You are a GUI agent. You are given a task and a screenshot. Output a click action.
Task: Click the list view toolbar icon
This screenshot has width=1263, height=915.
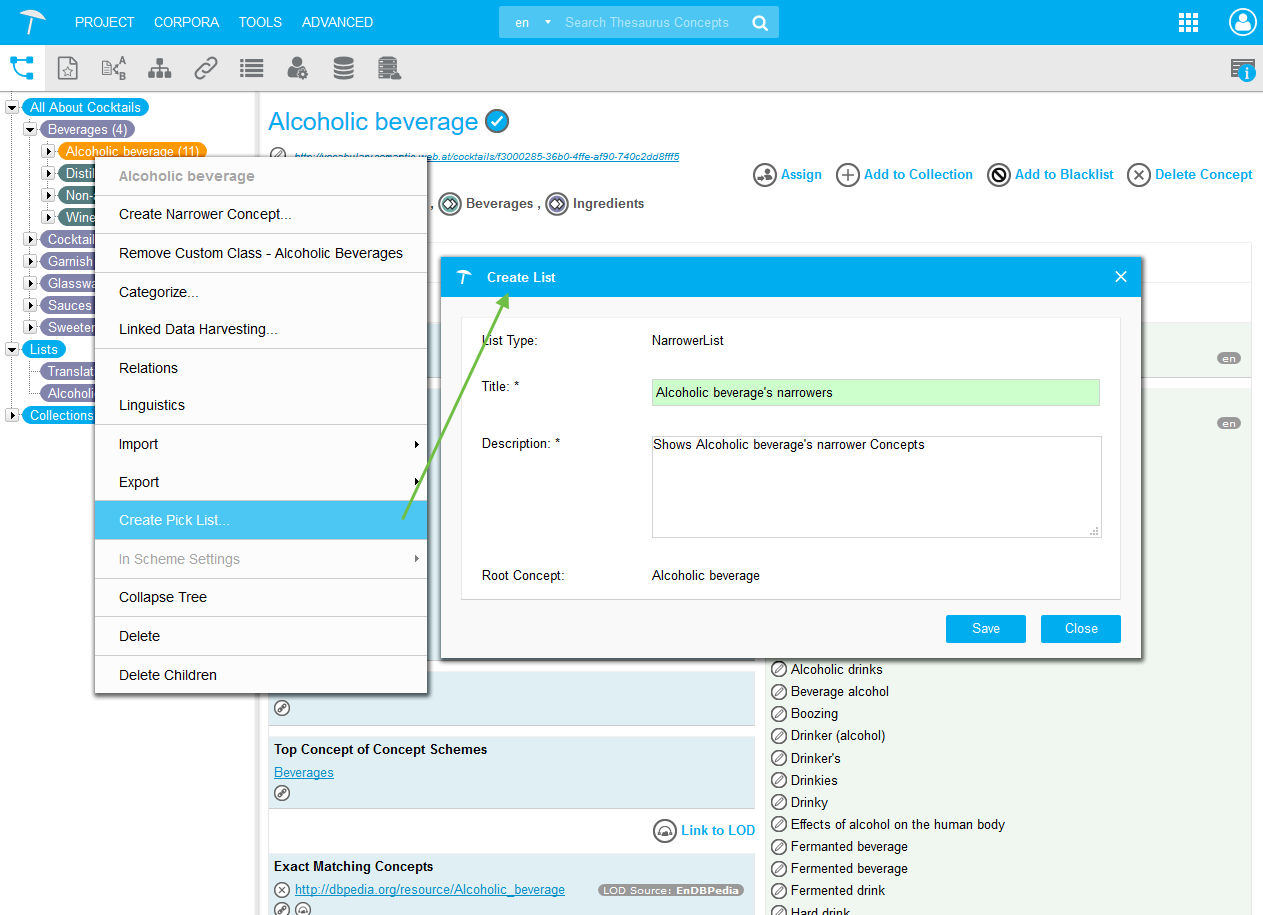pyautogui.click(x=251, y=68)
